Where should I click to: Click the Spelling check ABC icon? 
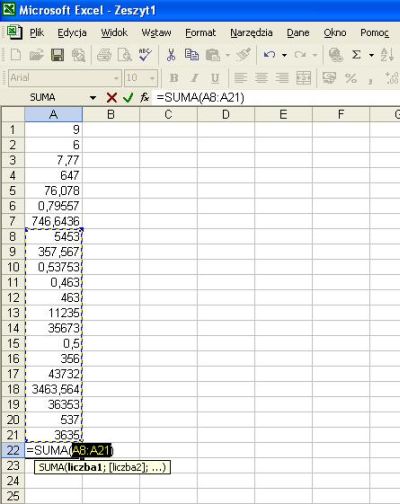(x=145, y=55)
